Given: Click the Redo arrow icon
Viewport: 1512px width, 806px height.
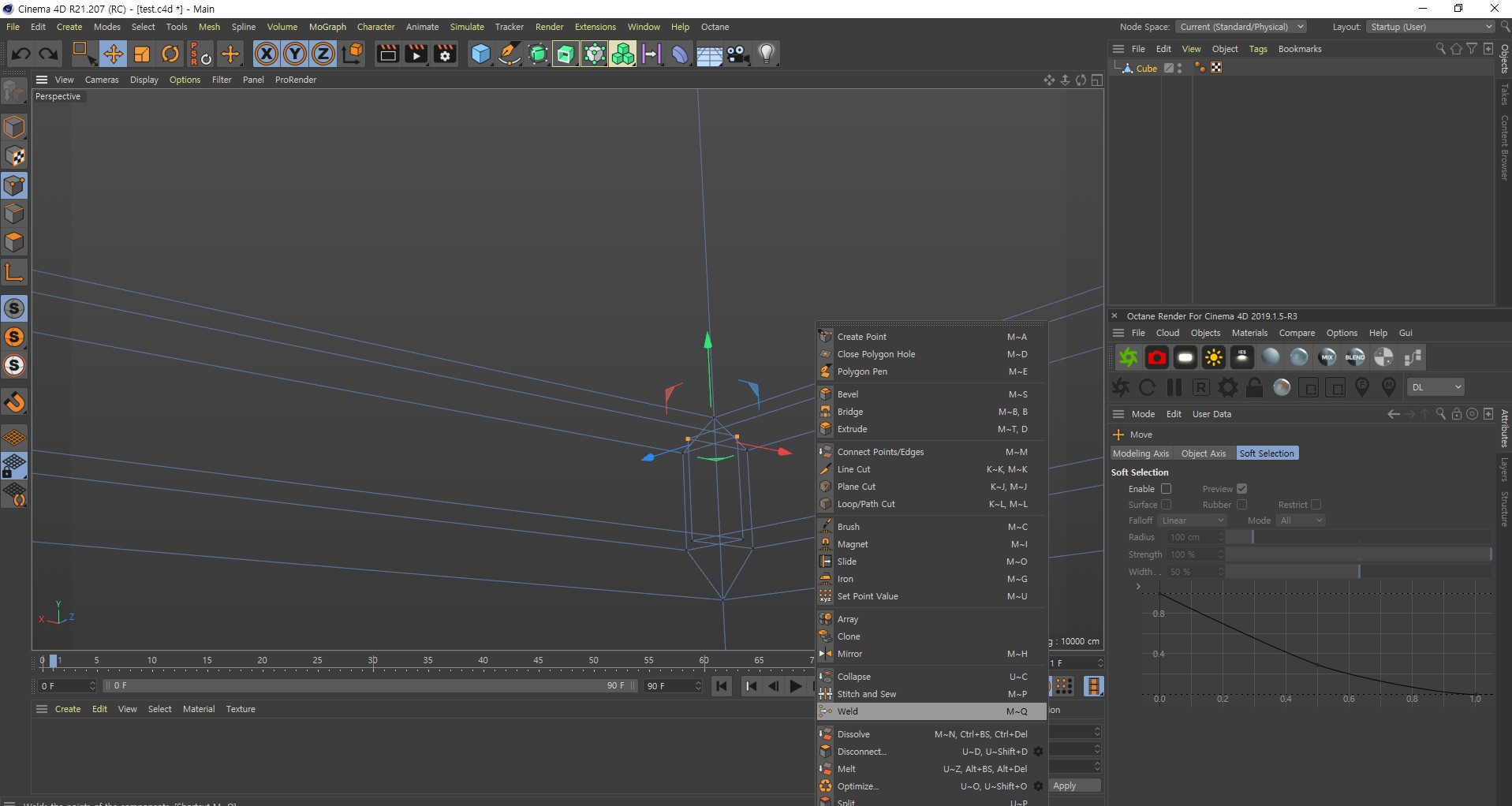Looking at the screenshot, I should [48, 54].
